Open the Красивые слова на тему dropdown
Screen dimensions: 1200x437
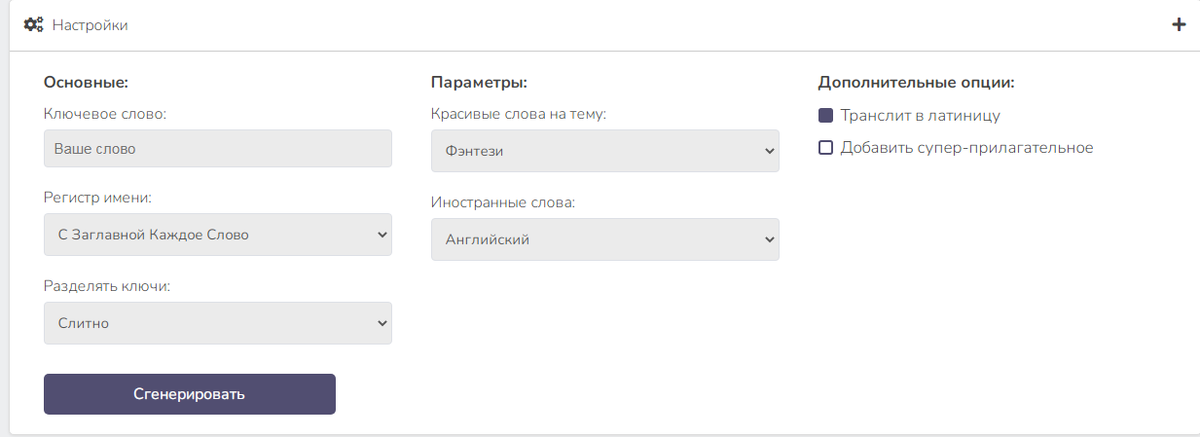click(x=604, y=150)
